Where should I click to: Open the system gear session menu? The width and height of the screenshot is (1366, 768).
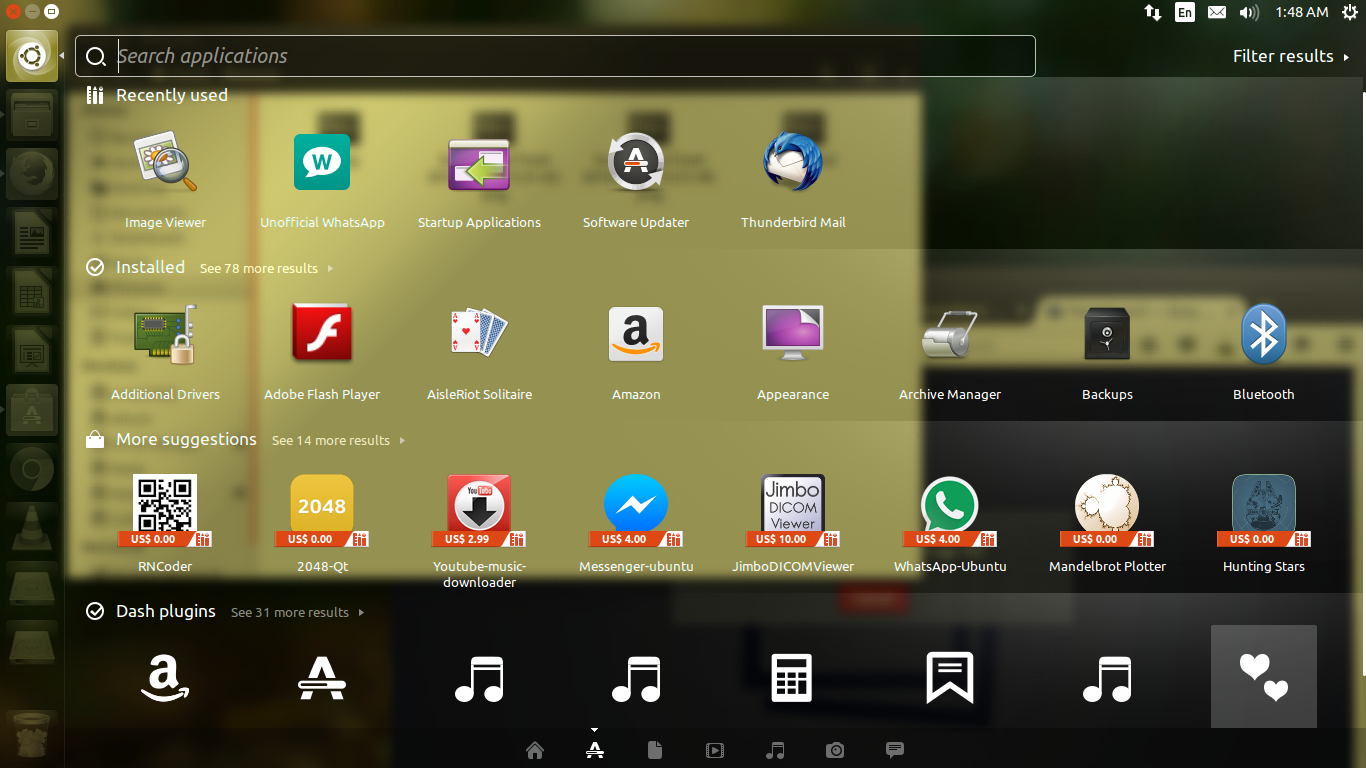tap(1350, 12)
